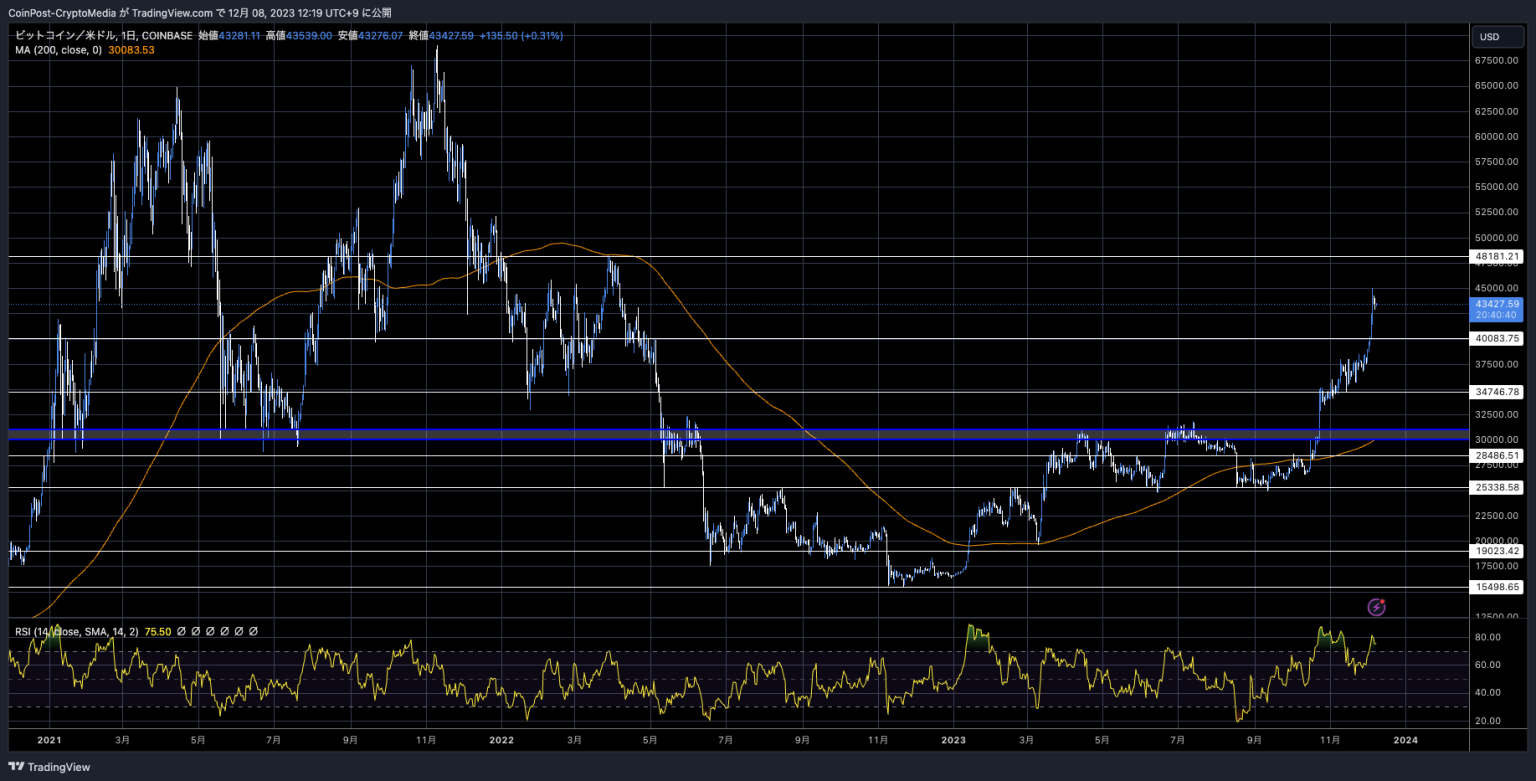Open the RSI (14, close, SMA) indicator legend
This screenshot has width=1536, height=781.
point(77,632)
